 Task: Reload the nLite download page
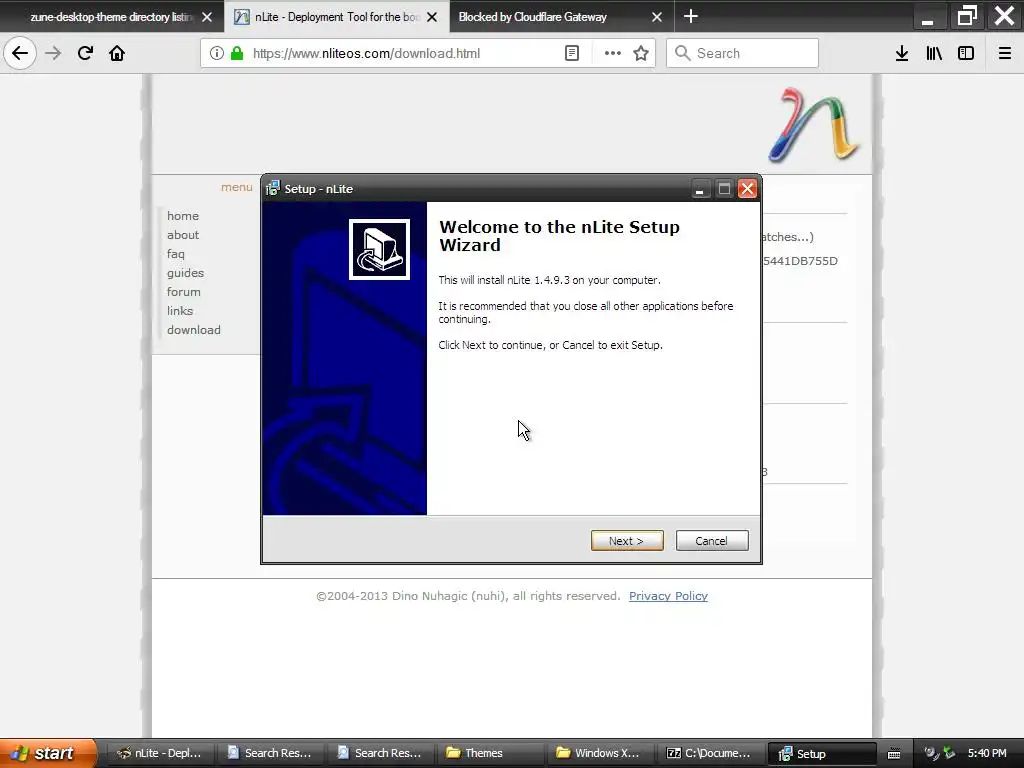(85, 54)
